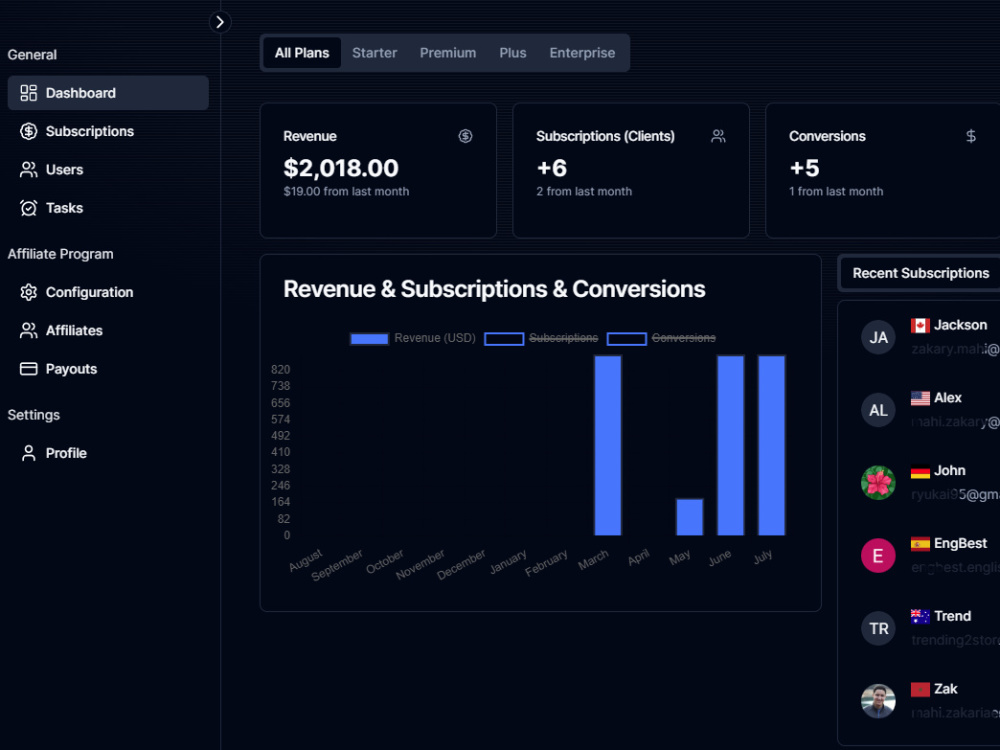Click the Revenue card dollar circle icon
The height and width of the screenshot is (750, 1000).
tap(466, 136)
